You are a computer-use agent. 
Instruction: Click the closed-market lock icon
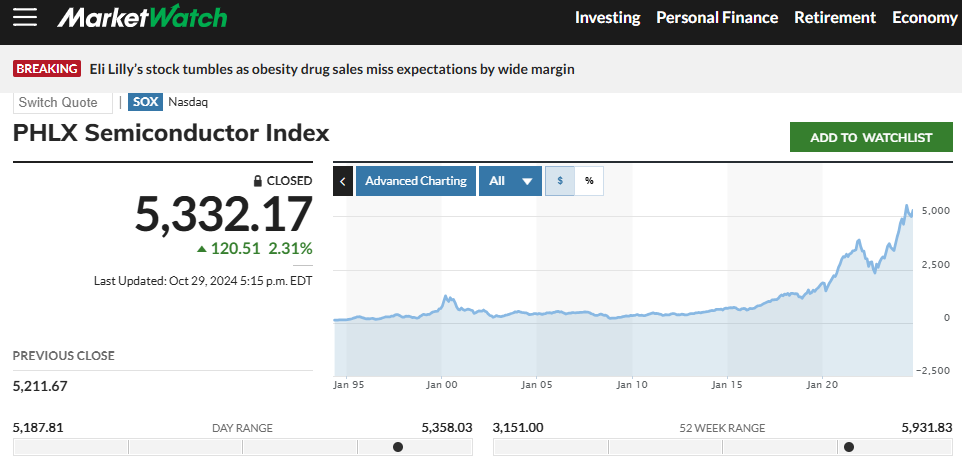pos(258,181)
